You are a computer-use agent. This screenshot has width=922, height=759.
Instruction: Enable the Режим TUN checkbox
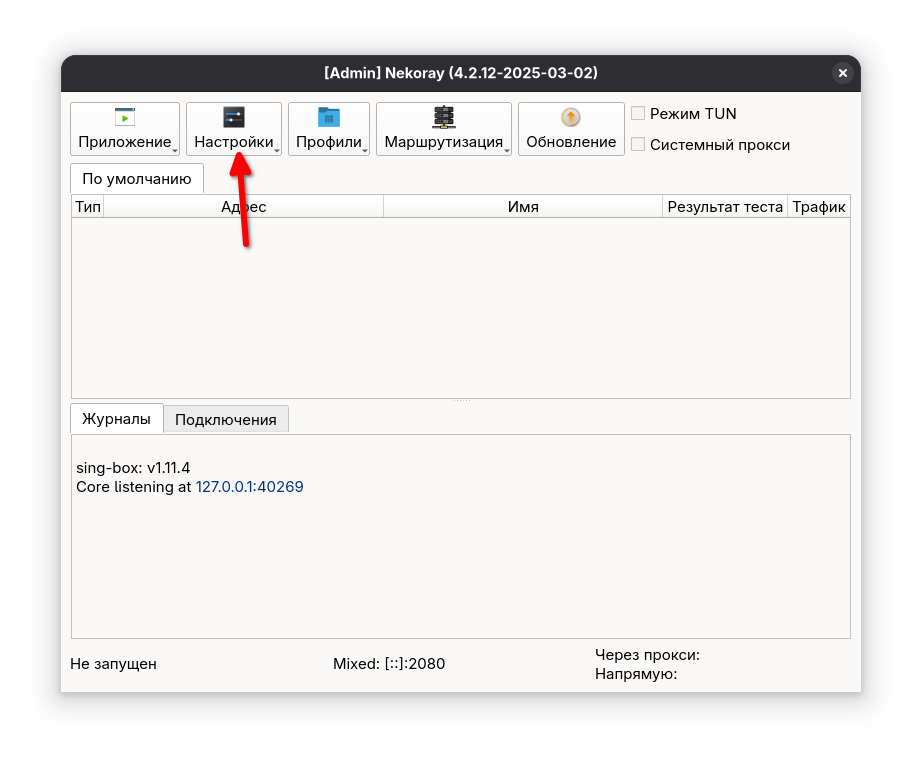[638, 113]
